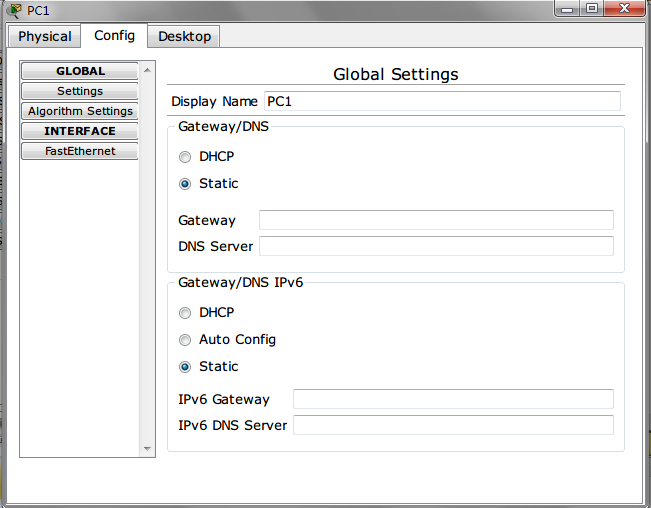Screen dimensions: 651x508
Task: Click the Gateway input field
Action: pos(436,220)
